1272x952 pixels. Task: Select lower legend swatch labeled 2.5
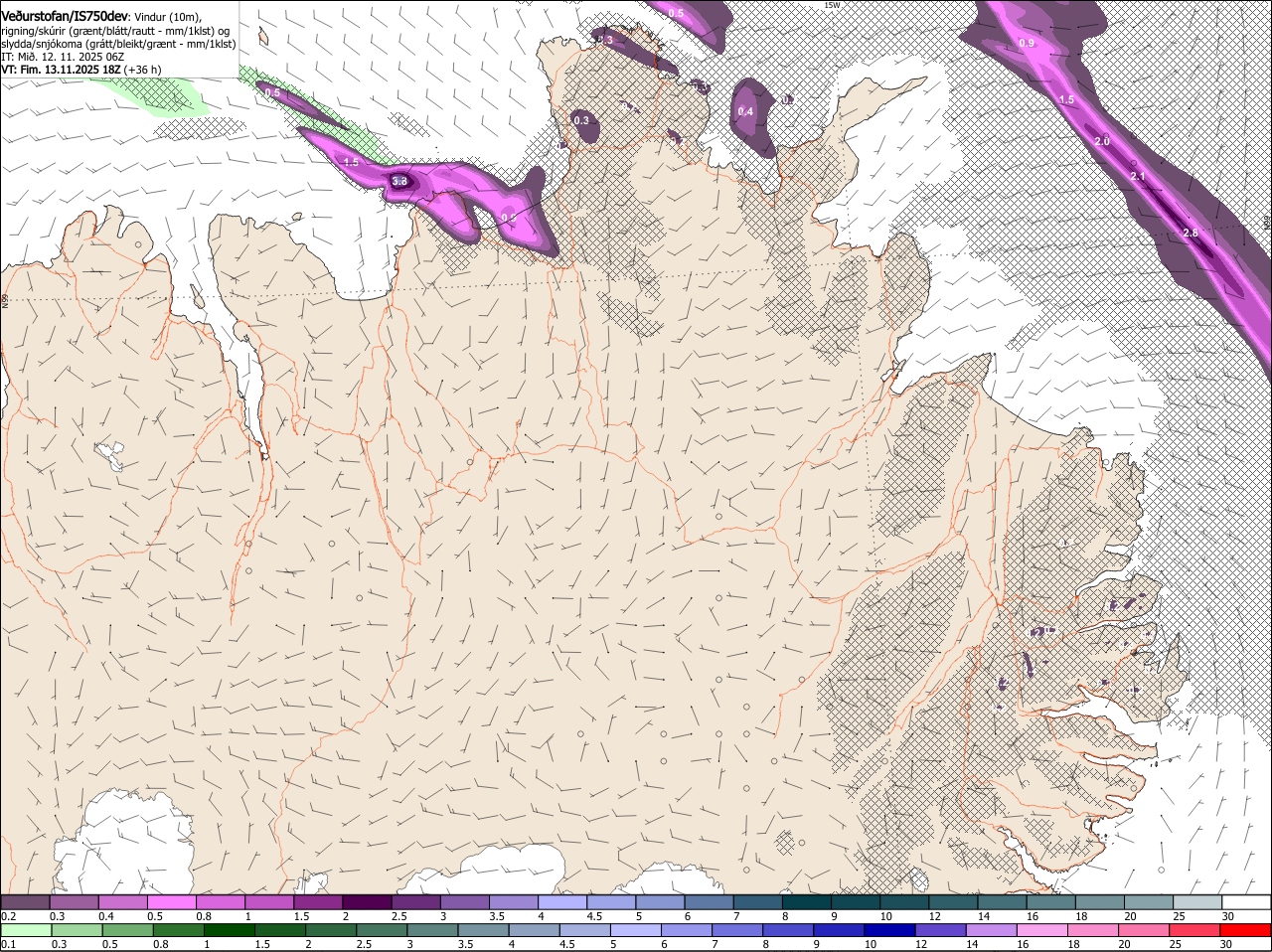[383, 930]
